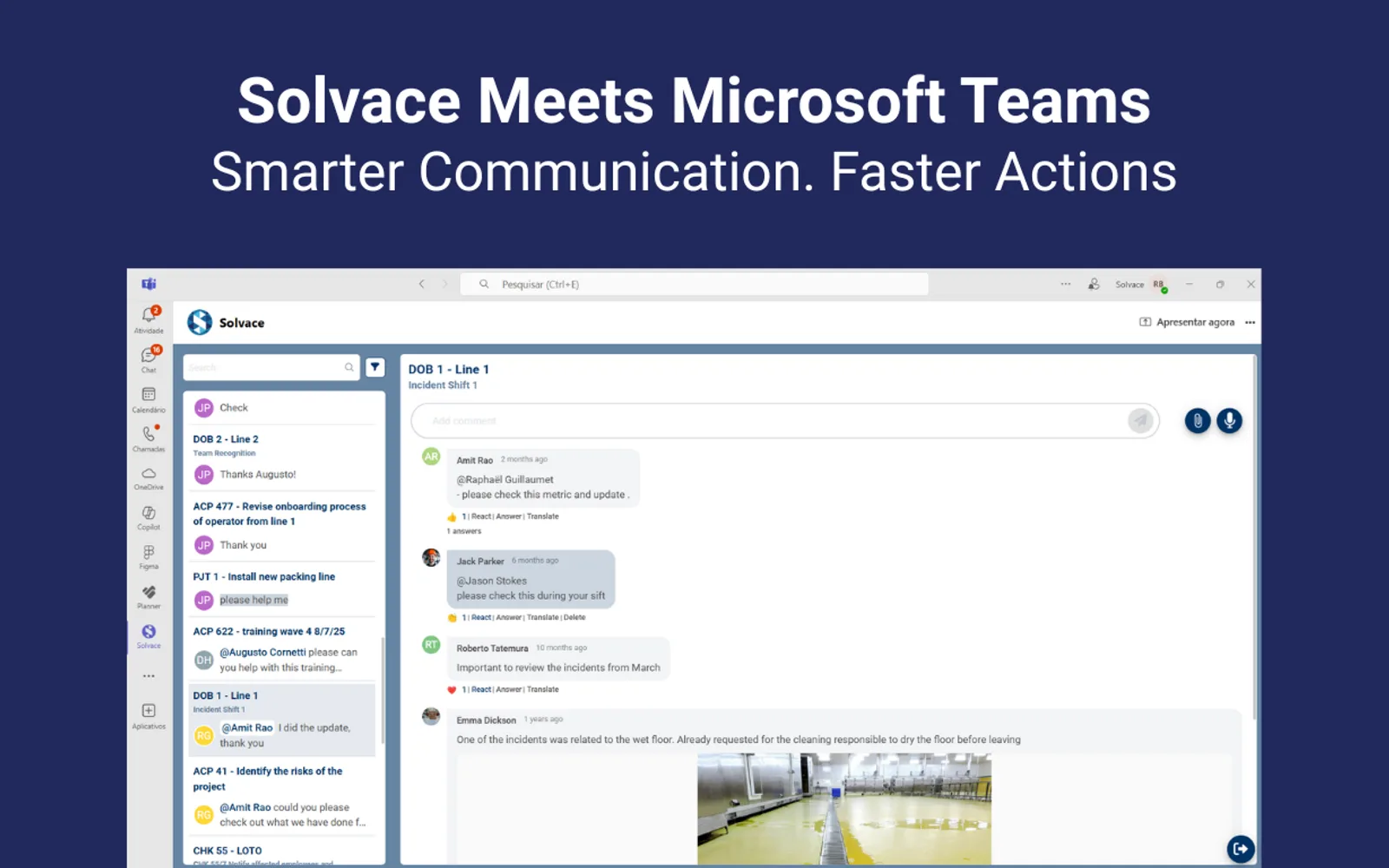Click the Incident Shift 1 subtitle link

(x=443, y=385)
